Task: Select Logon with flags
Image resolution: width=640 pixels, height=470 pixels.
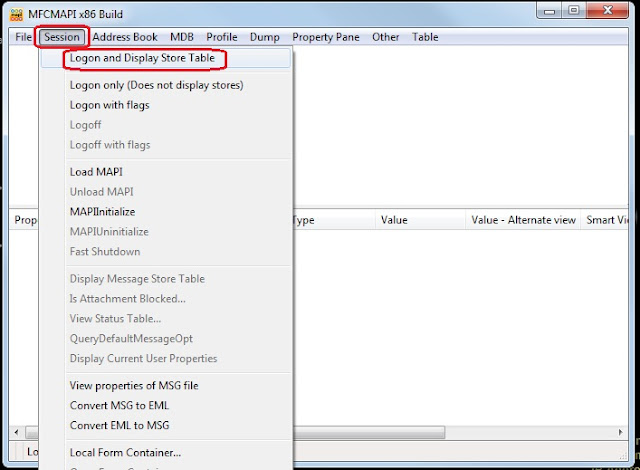Action: click(166, 105)
